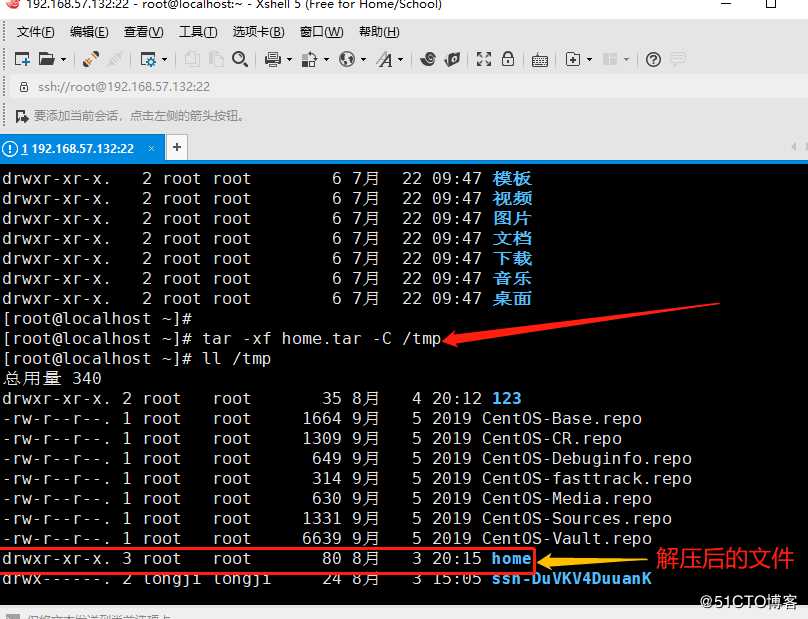Click the Copy icon in toolbar

click(x=192, y=59)
